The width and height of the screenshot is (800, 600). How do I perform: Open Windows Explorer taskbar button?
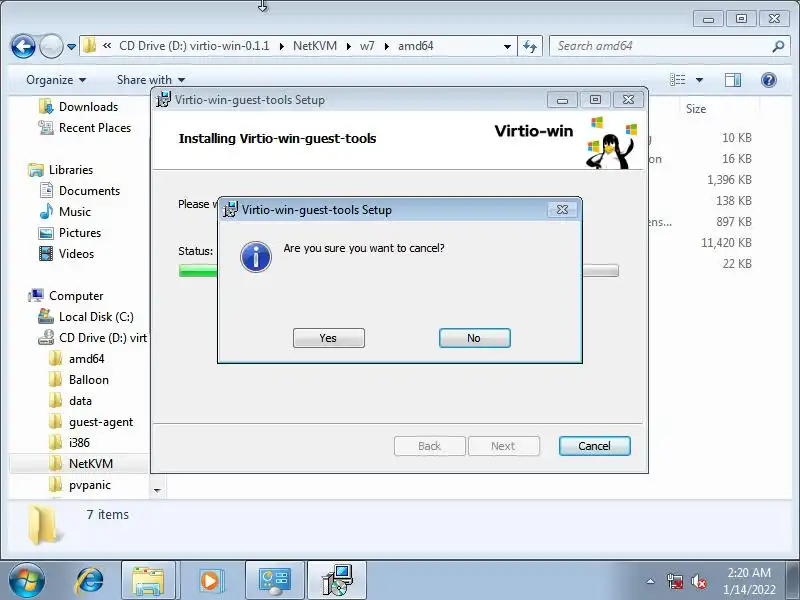[x=148, y=581]
